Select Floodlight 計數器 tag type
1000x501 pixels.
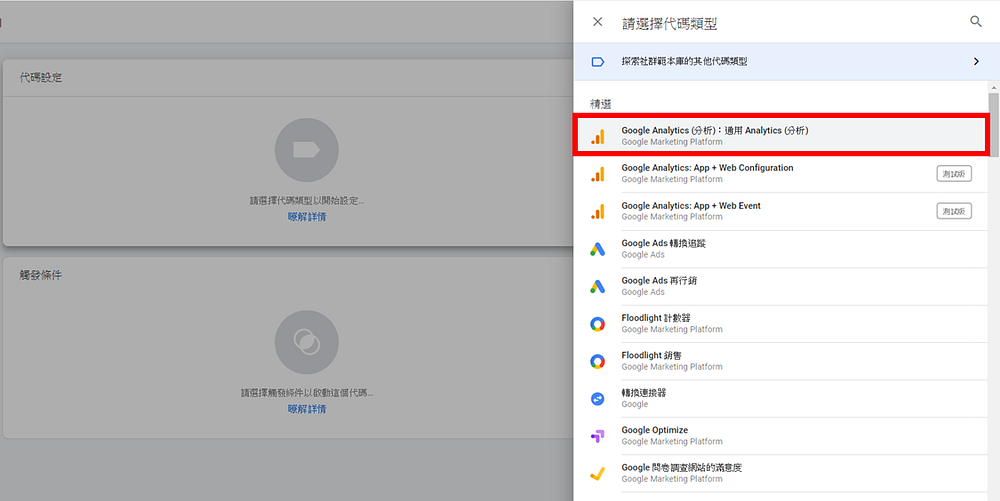point(782,323)
